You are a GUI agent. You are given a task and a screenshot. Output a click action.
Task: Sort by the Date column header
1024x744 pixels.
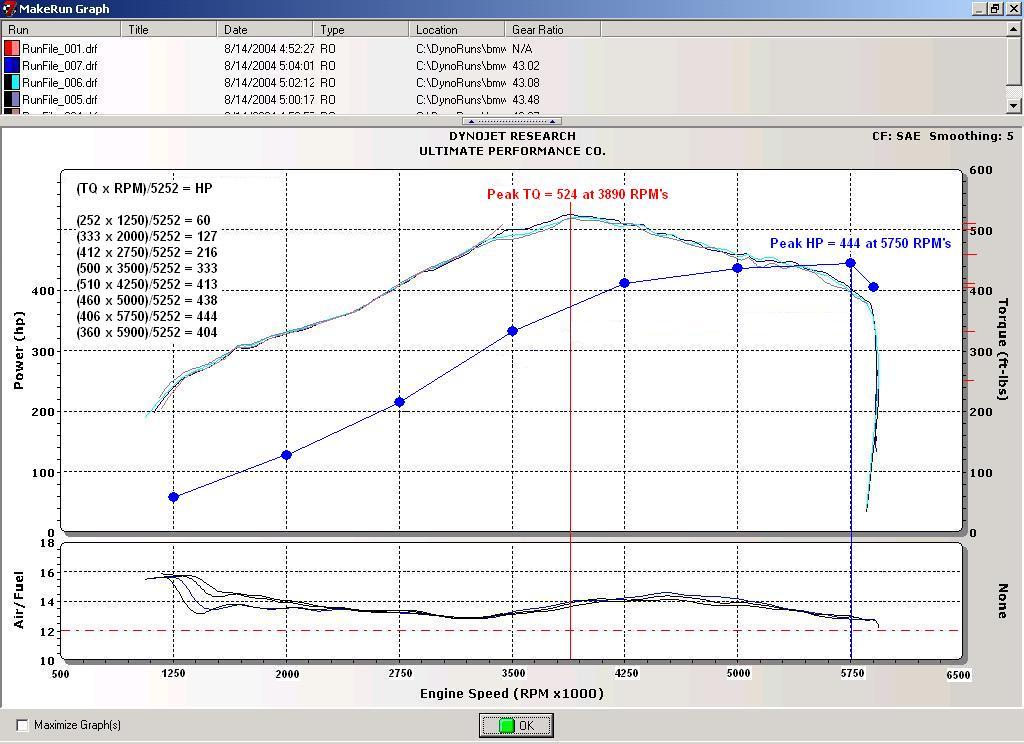pyautogui.click(x=266, y=30)
